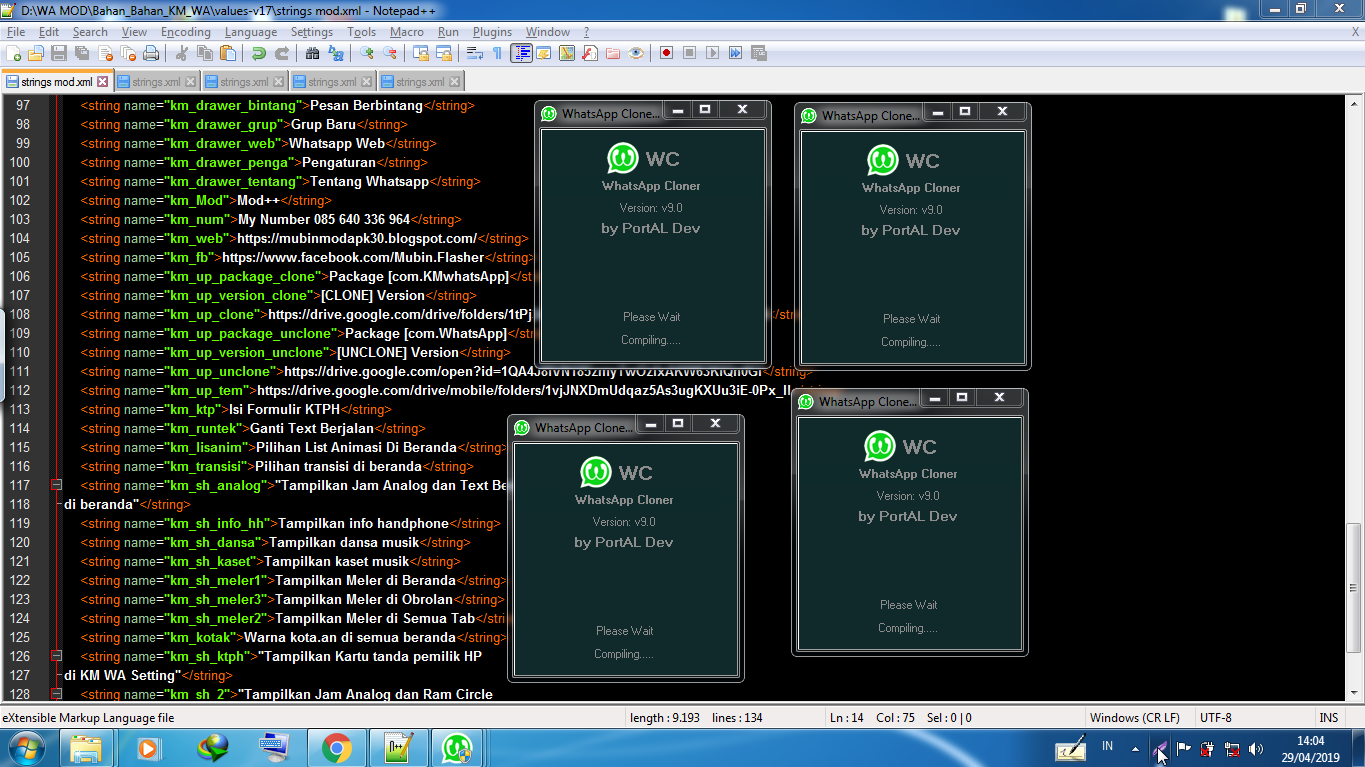Open the File menu
The width and height of the screenshot is (1365, 767).
(16, 32)
